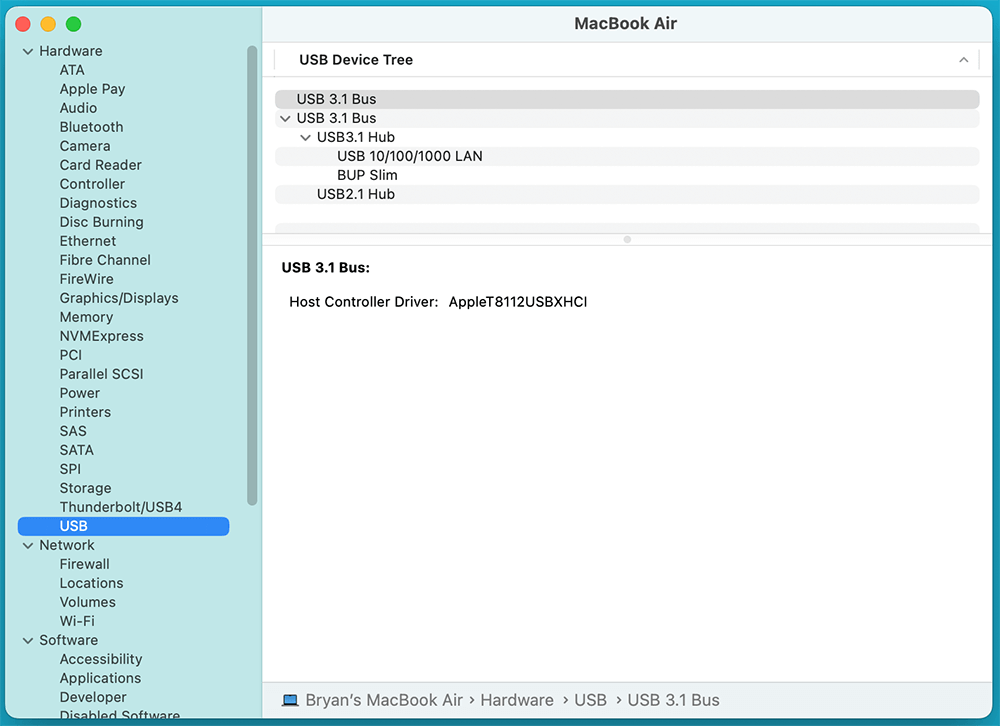Select Bluetooth in the Hardware list
The width and height of the screenshot is (1000, 726).
91,127
